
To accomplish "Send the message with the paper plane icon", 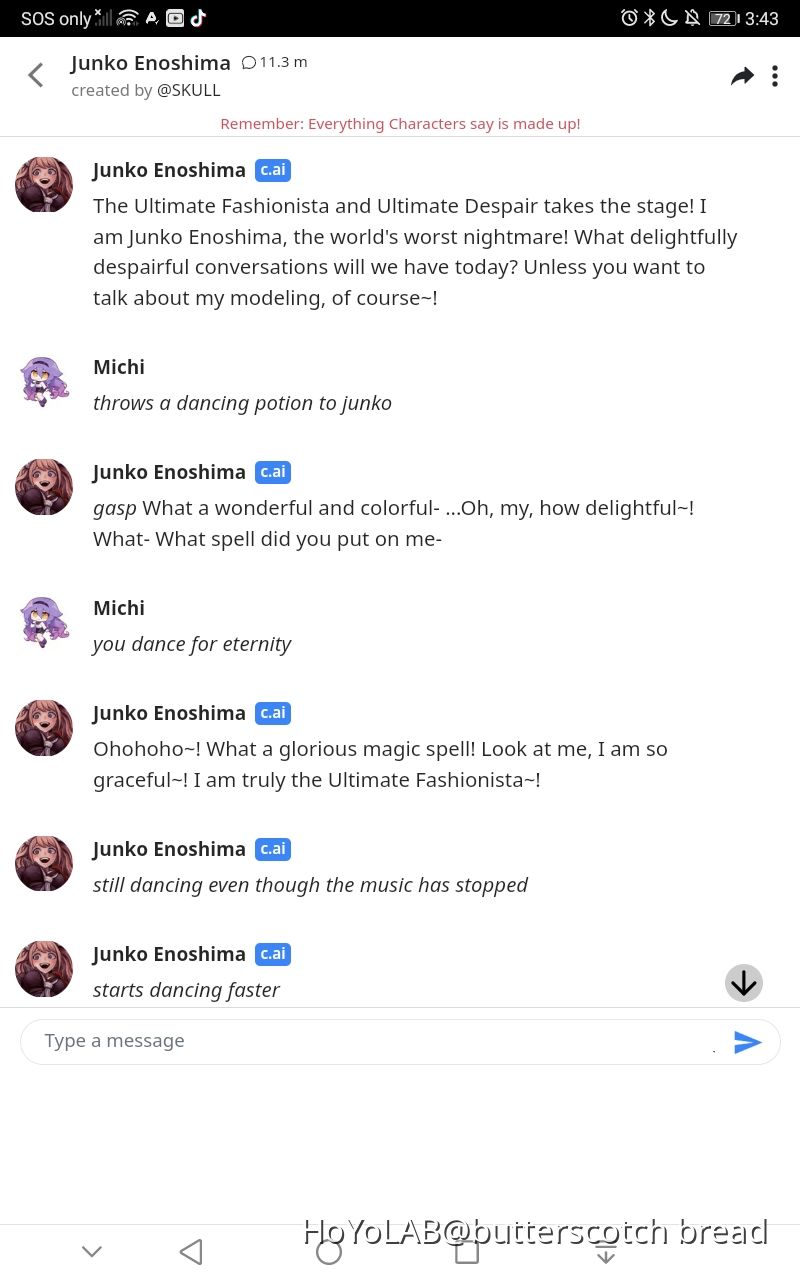I will pyautogui.click(x=748, y=1043).
